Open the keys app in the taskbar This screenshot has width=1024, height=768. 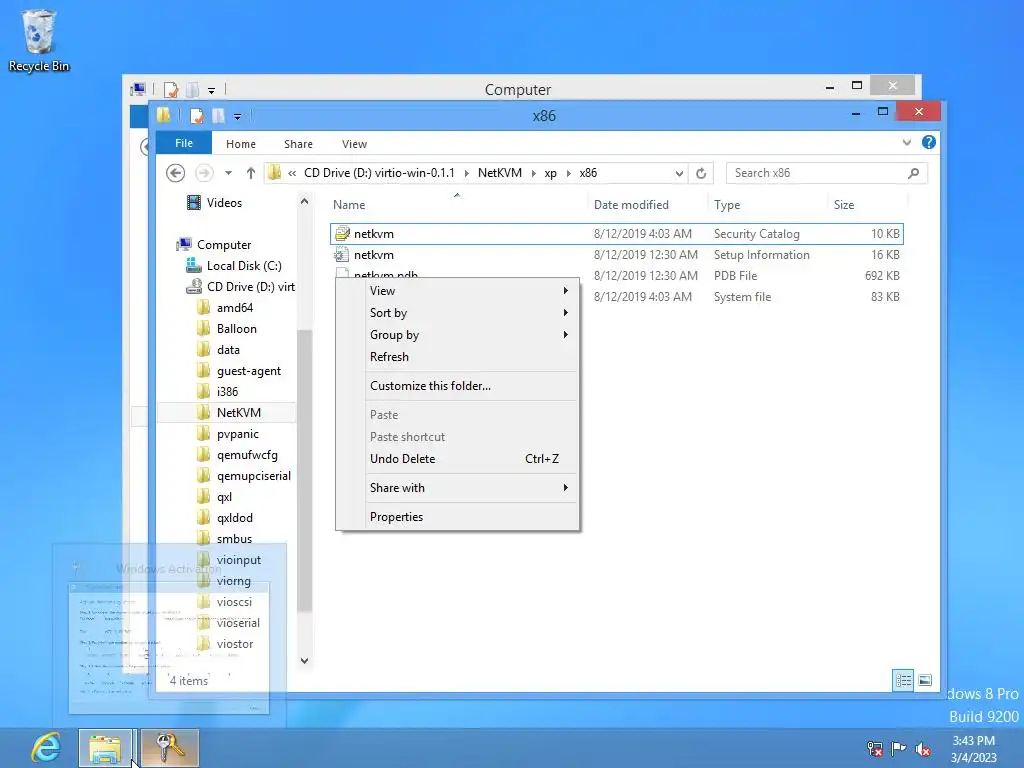point(169,748)
